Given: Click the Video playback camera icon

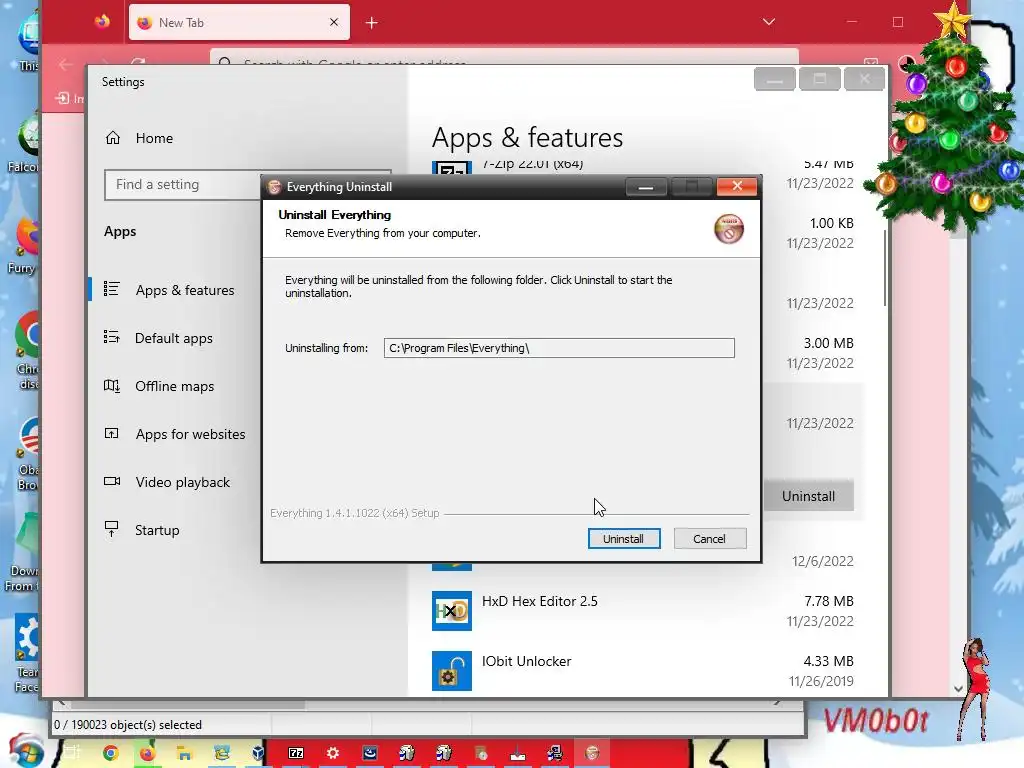Looking at the screenshot, I should [112, 481].
